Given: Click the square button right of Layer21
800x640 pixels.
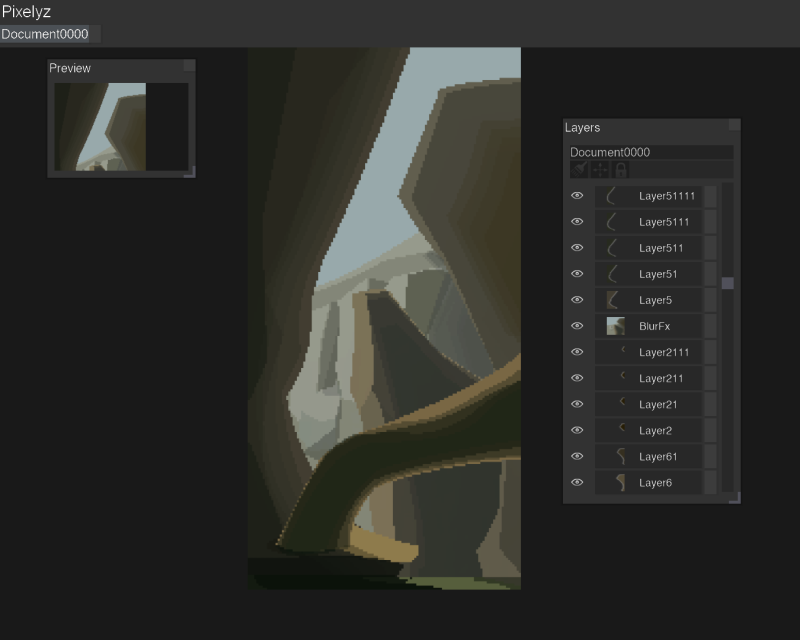Looking at the screenshot, I should pyautogui.click(x=710, y=404).
